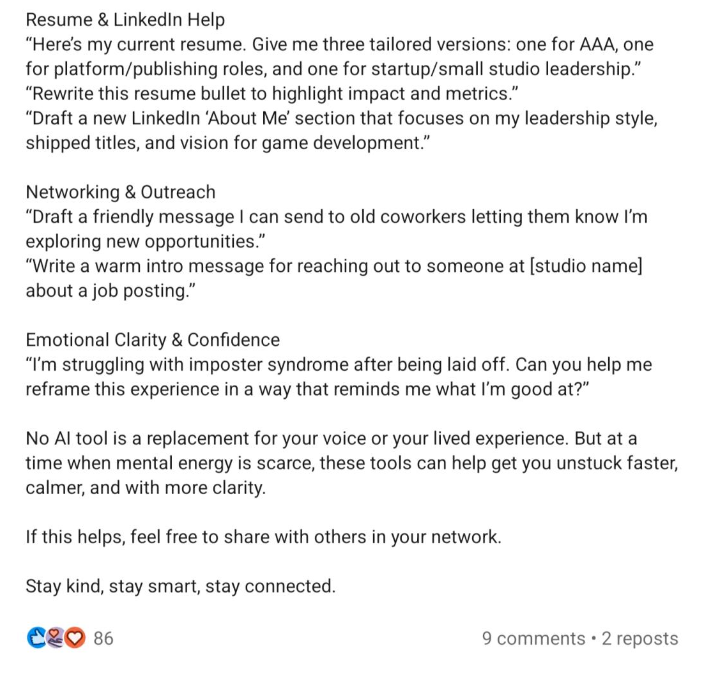This screenshot has height=684, width=702.
Task: Click the "[studio name]" placeholder text
Action: [586, 266]
